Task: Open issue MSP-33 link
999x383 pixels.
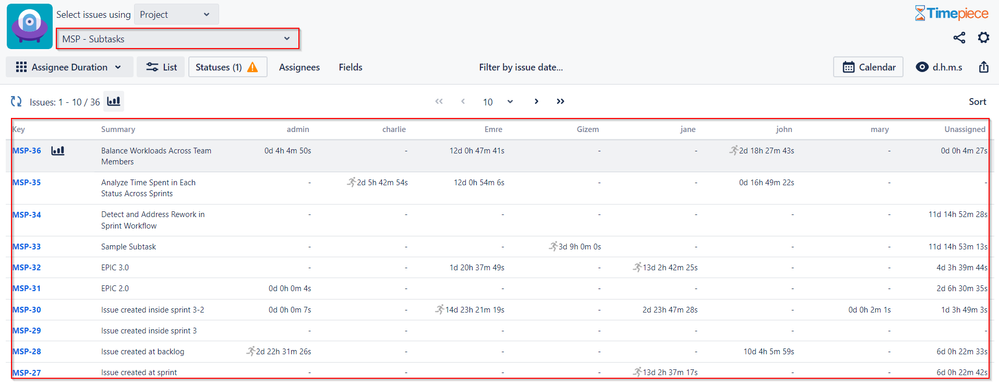Action: [x=27, y=247]
